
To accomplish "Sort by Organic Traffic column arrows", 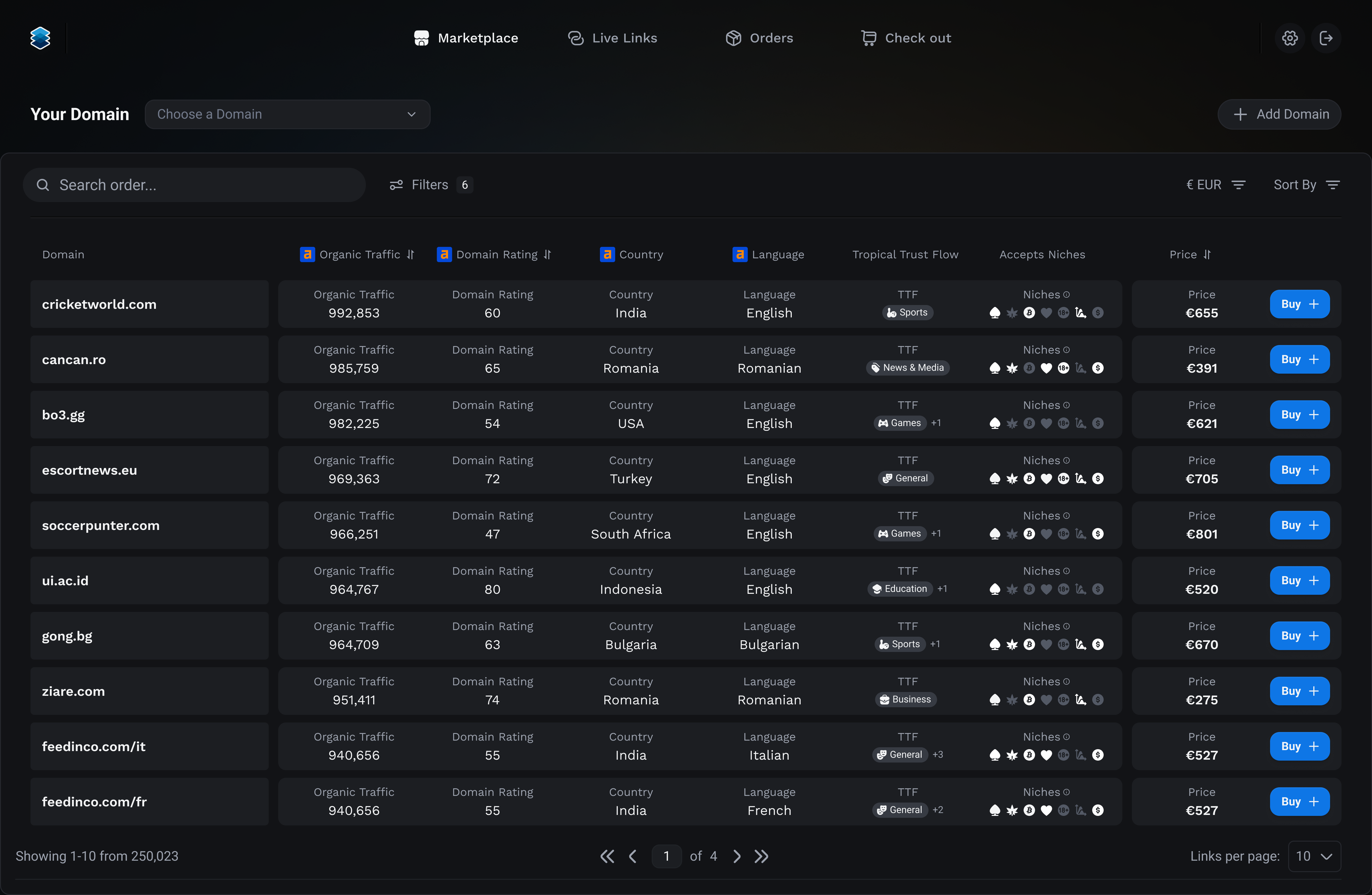I will pos(410,254).
